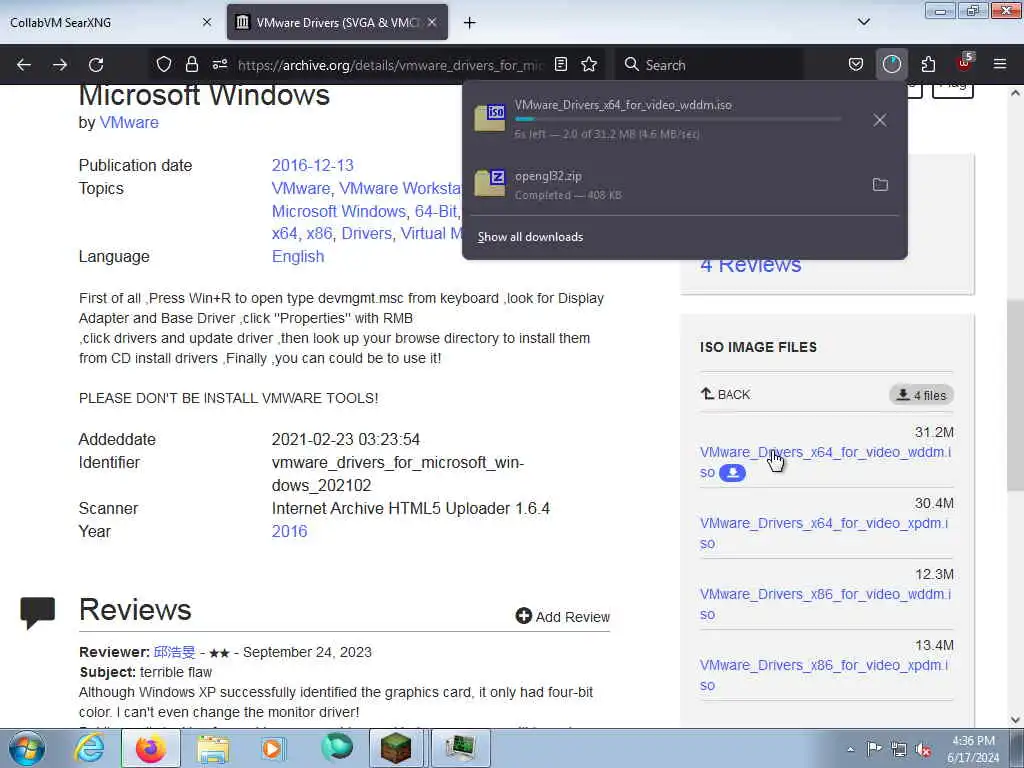The image size is (1024, 768).
Task: Focus the address bar URL field
Action: pos(389,65)
